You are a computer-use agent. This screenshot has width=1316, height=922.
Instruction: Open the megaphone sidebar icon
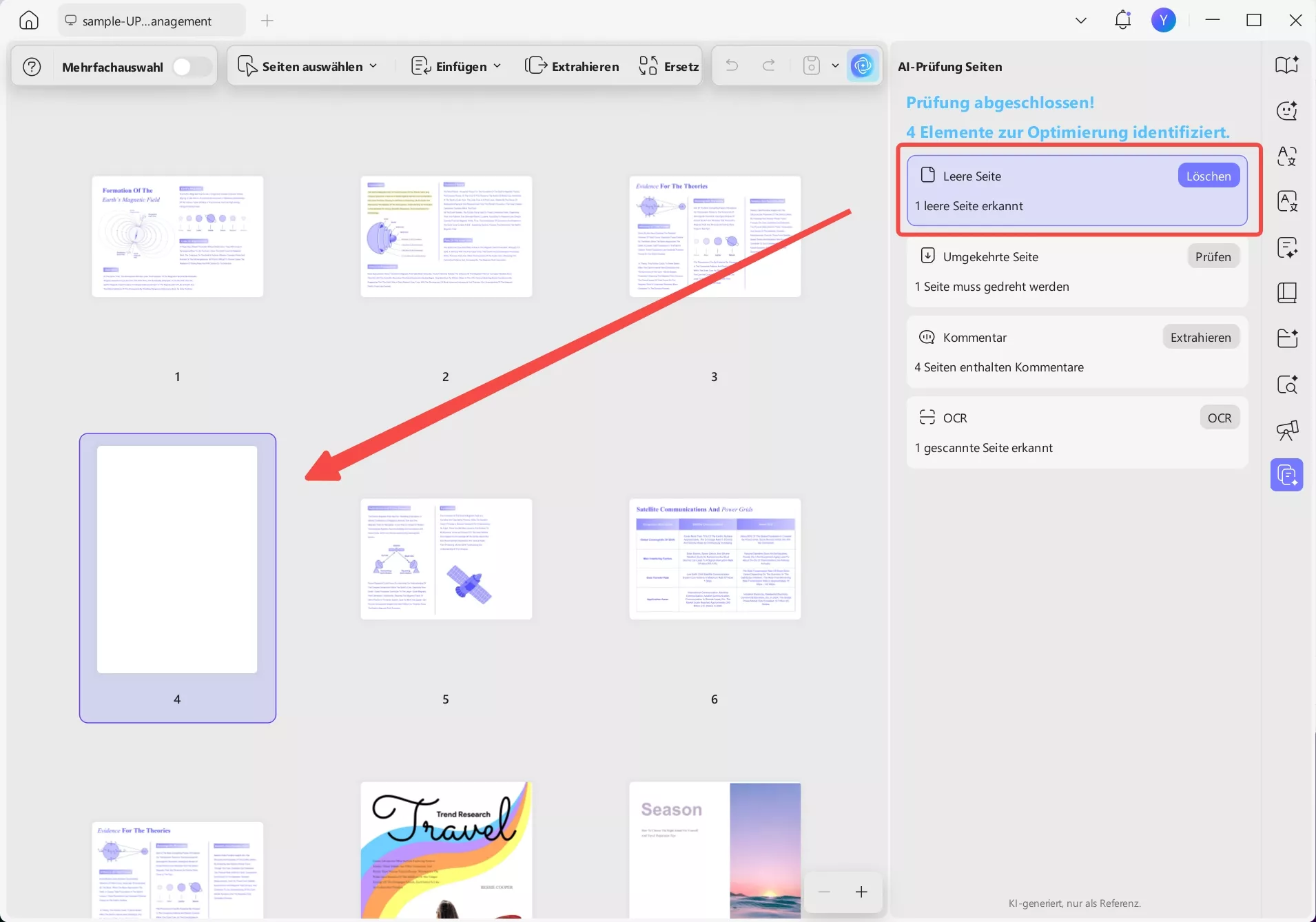pos(1287,430)
